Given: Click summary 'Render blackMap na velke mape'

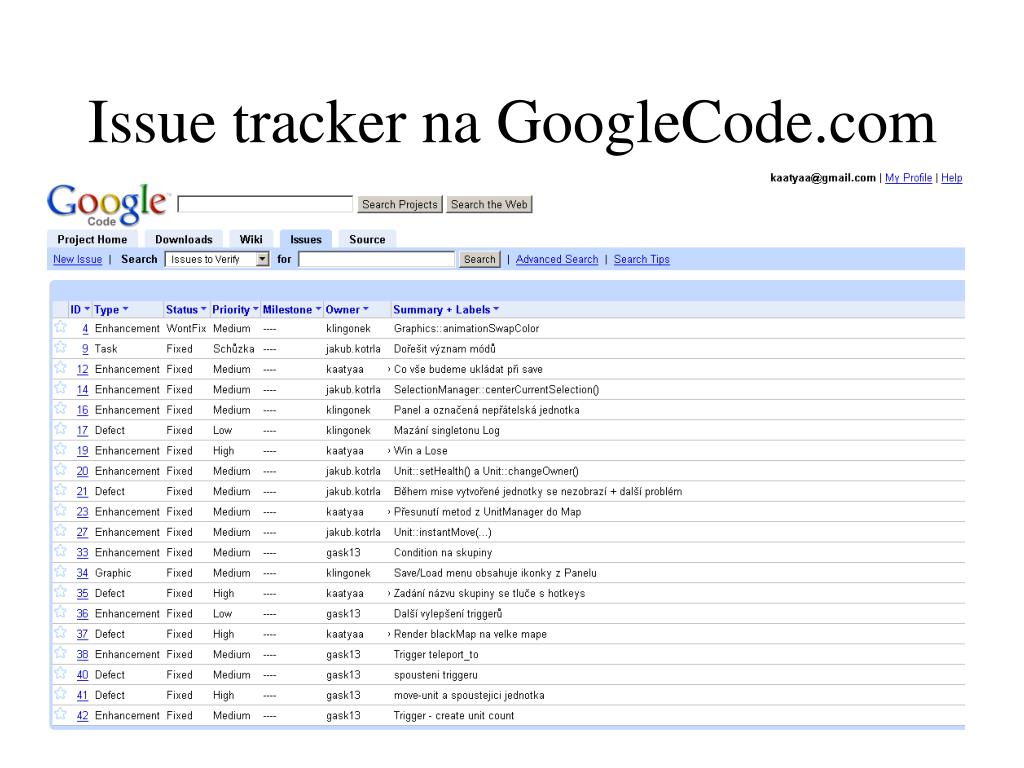Looking at the screenshot, I should click(x=470, y=634).
